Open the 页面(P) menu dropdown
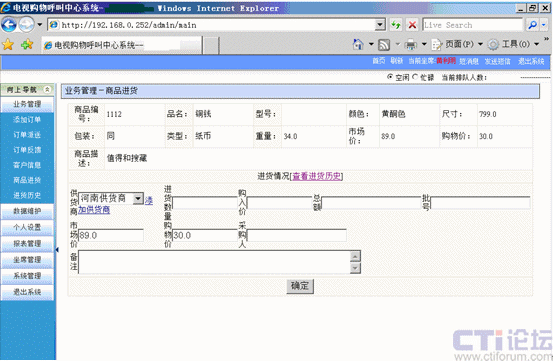 tap(480, 44)
